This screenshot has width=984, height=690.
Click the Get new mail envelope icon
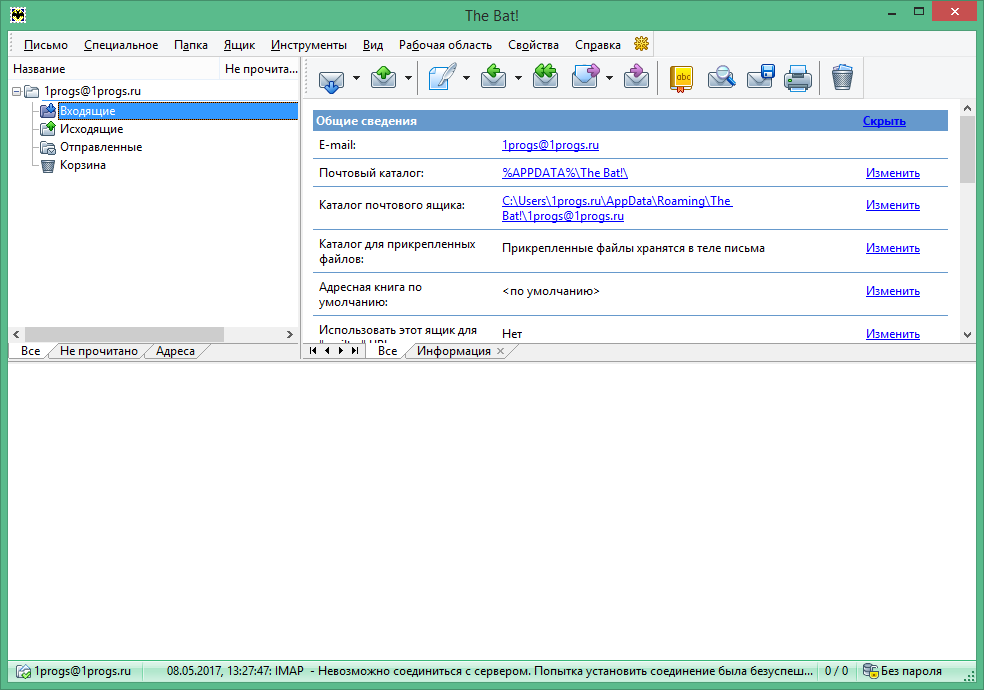click(x=331, y=78)
